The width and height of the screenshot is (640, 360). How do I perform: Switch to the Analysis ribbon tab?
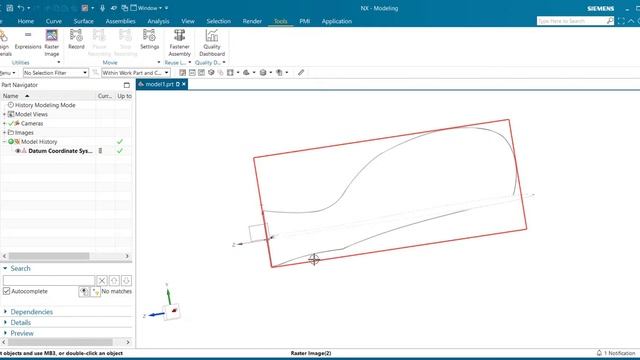pos(158,21)
